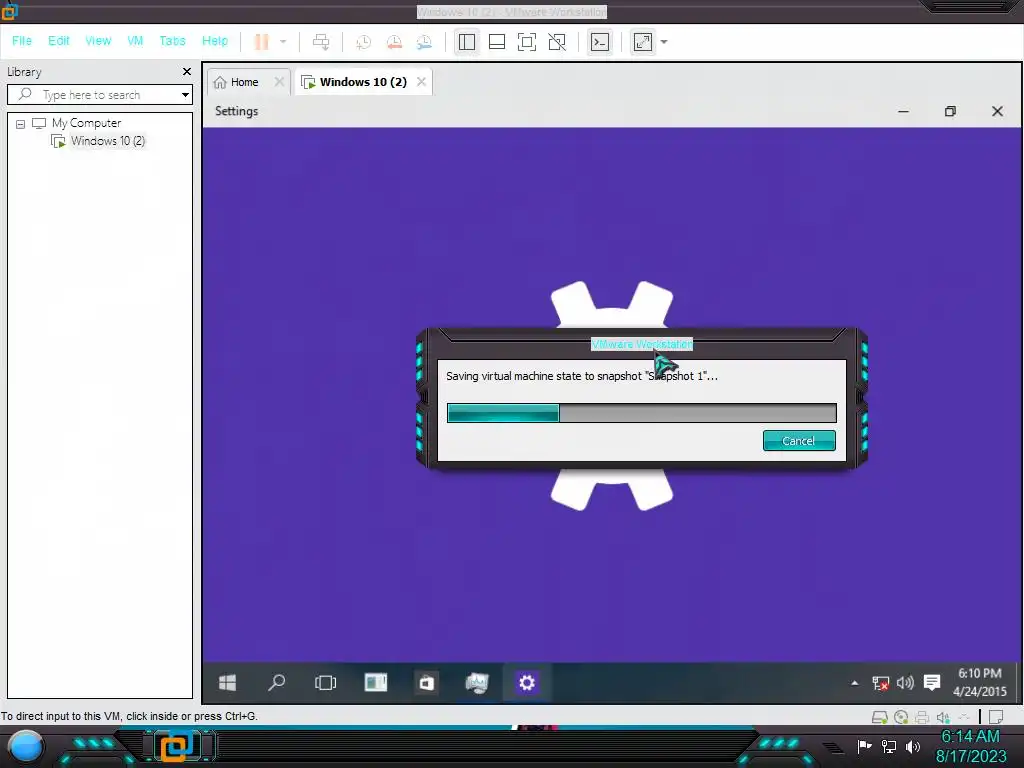Open the VM menu
1024x768 pixels.
pyautogui.click(x=135, y=40)
